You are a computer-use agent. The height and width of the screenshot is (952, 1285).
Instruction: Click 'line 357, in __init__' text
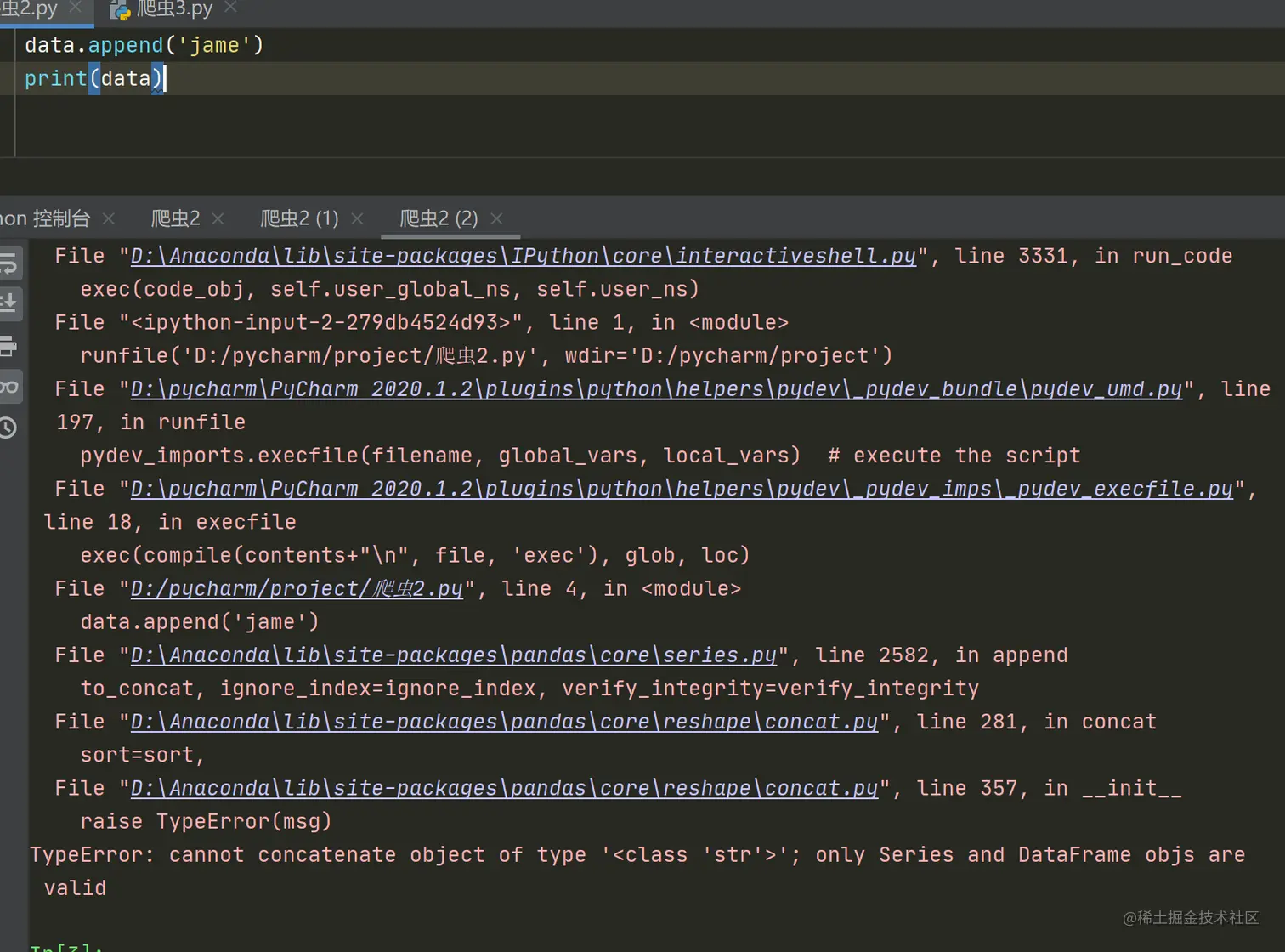point(1049,788)
